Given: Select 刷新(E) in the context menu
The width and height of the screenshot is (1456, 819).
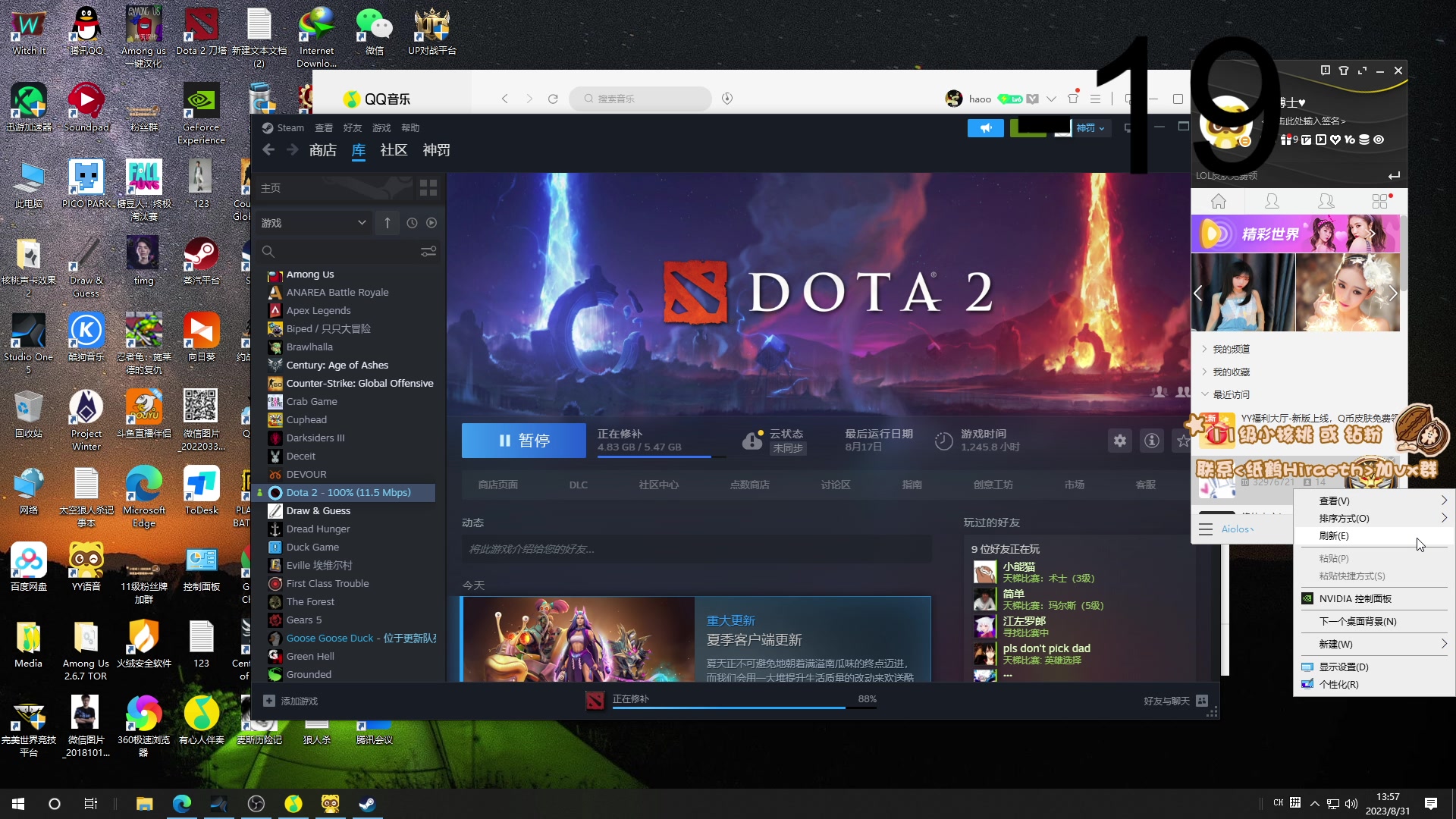Looking at the screenshot, I should [1335, 536].
